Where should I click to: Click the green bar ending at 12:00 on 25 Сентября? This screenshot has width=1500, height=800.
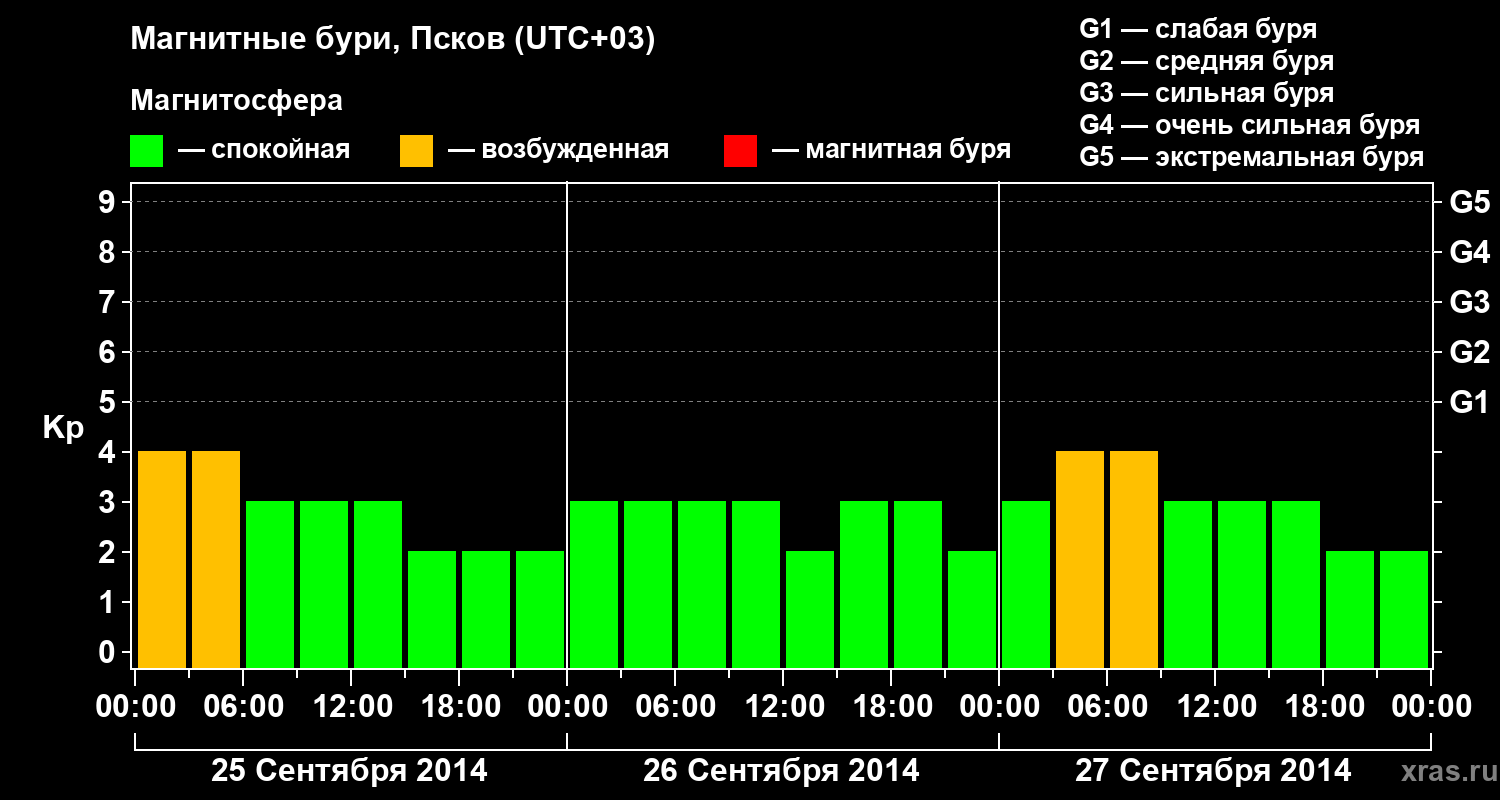click(x=324, y=584)
